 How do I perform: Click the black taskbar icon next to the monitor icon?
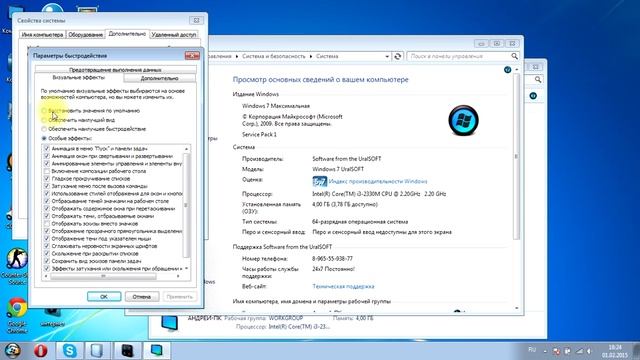click(x=127, y=350)
